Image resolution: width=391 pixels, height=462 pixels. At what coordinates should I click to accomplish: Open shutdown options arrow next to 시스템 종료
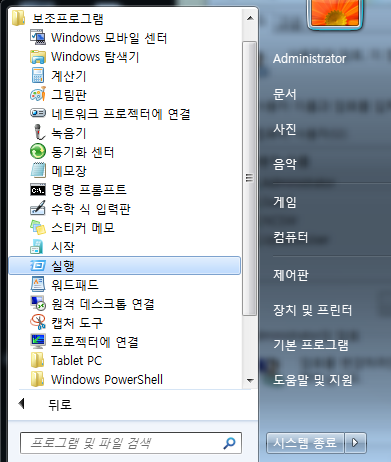pos(356,443)
